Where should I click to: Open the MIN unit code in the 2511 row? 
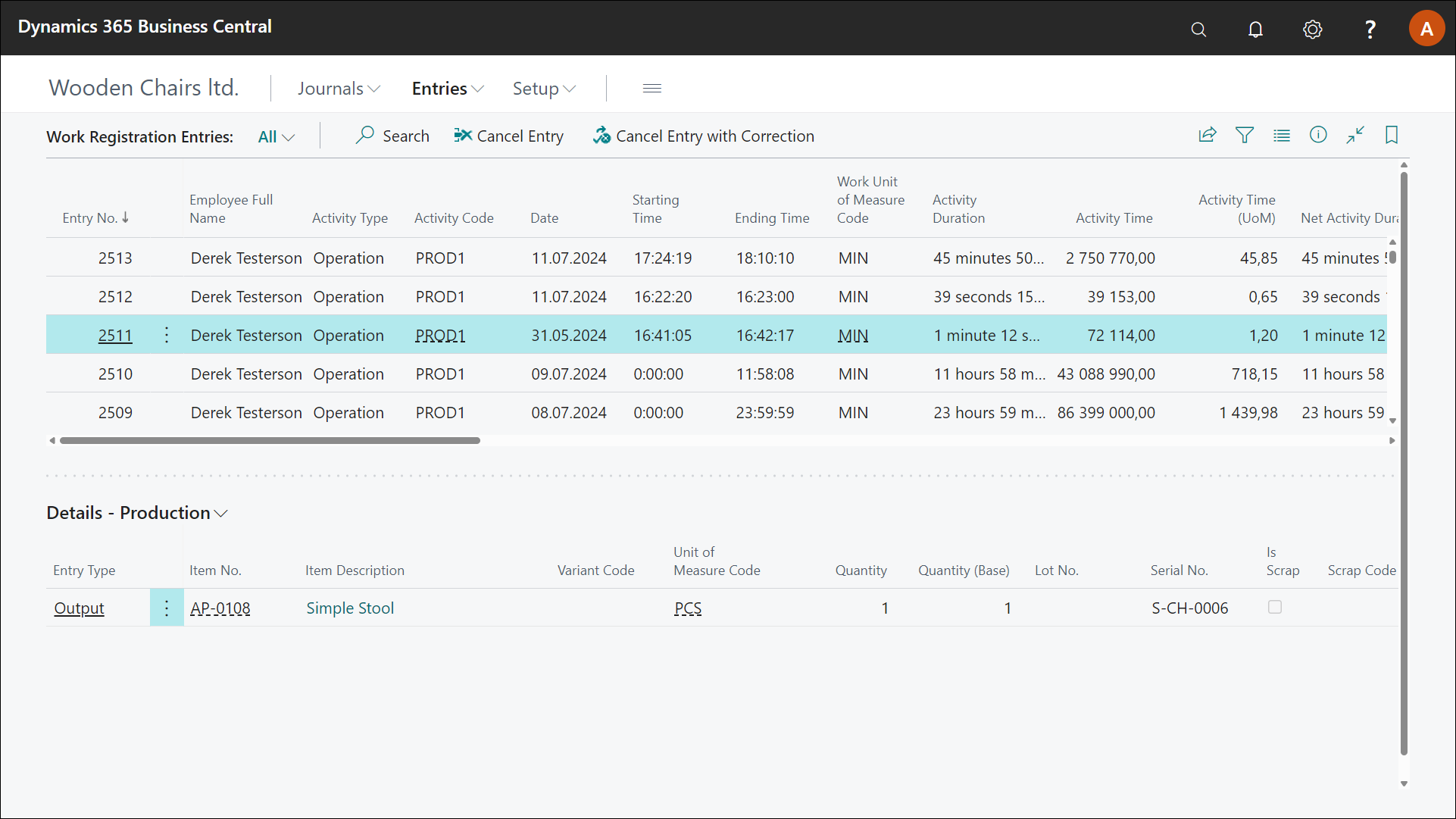853,336
